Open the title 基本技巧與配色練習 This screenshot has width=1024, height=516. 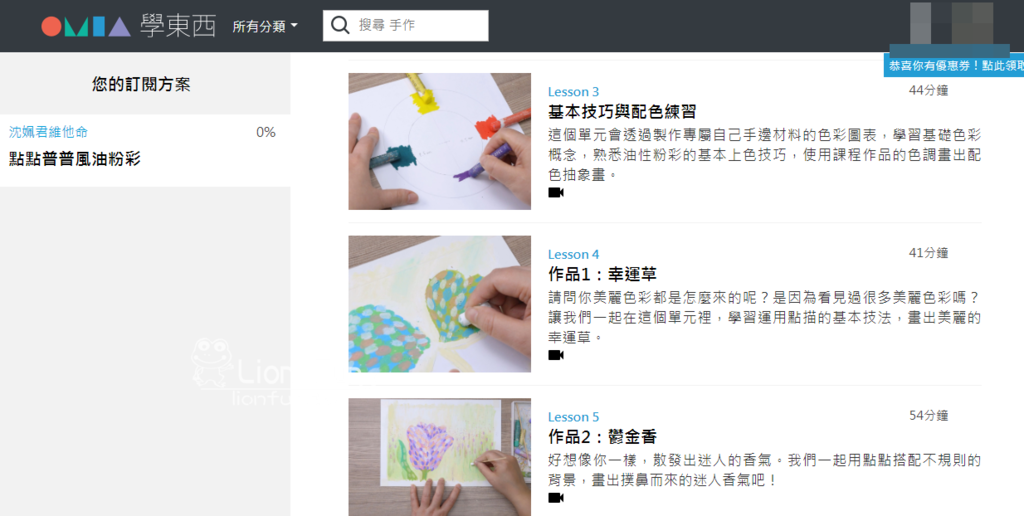tap(622, 112)
